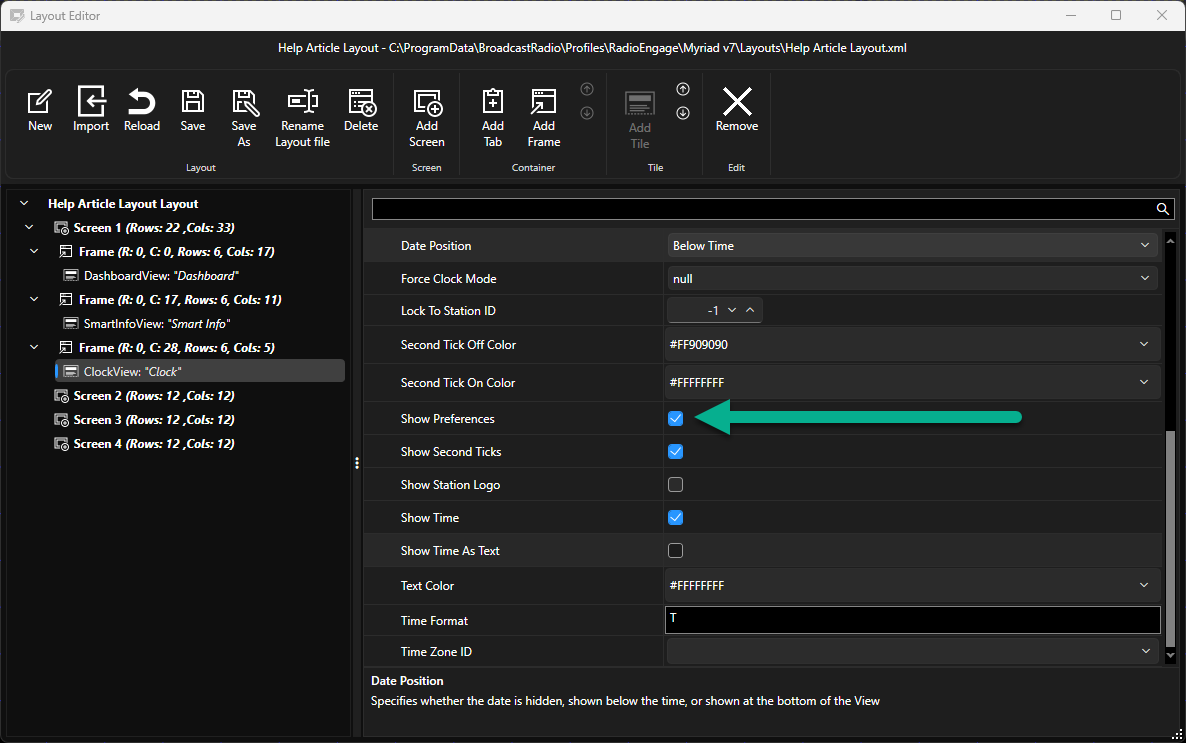Collapse the Screen 1 tree node

pos(29,227)
